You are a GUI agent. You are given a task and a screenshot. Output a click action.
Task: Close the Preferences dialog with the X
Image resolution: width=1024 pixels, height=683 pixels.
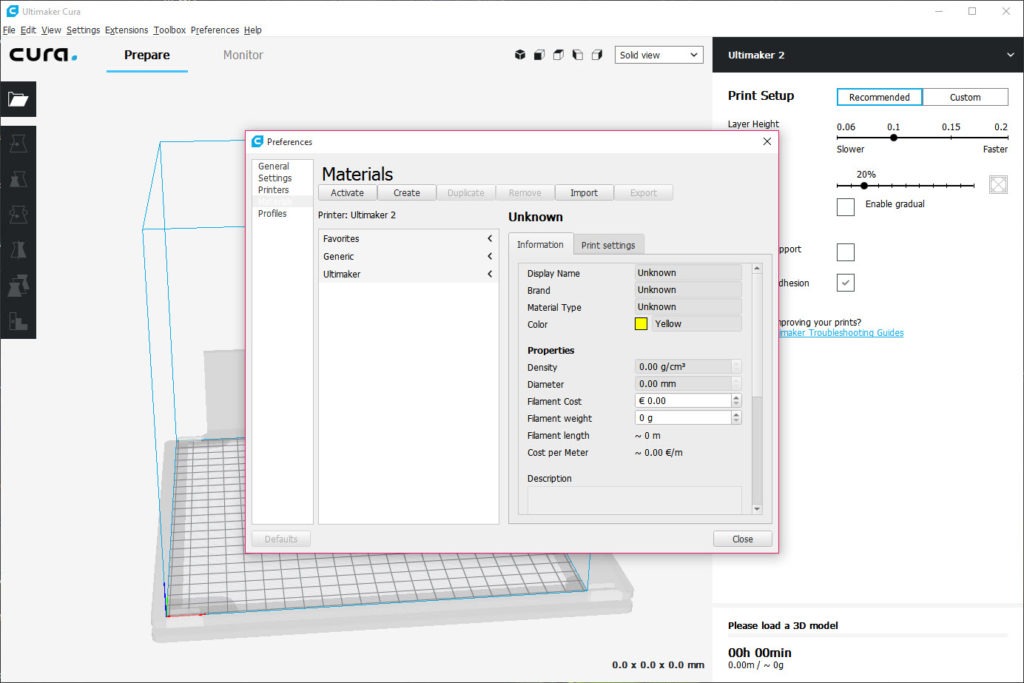(767, 142)
